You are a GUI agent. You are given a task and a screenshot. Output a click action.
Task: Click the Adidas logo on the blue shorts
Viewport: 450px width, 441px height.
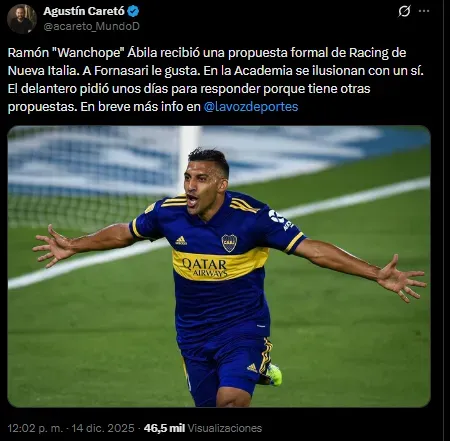252,368
